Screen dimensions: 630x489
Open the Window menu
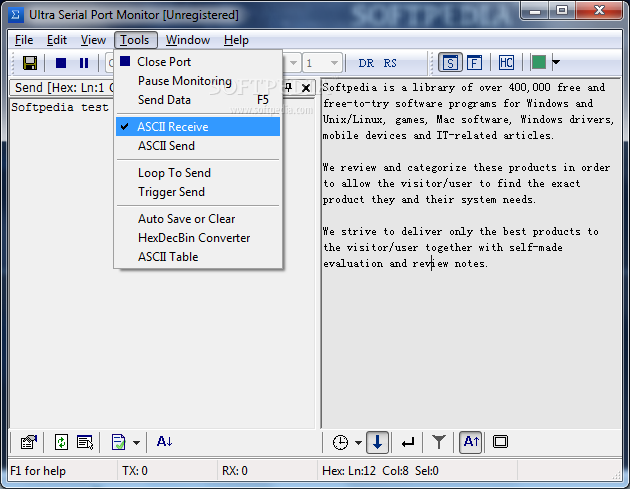coord(188,40)
